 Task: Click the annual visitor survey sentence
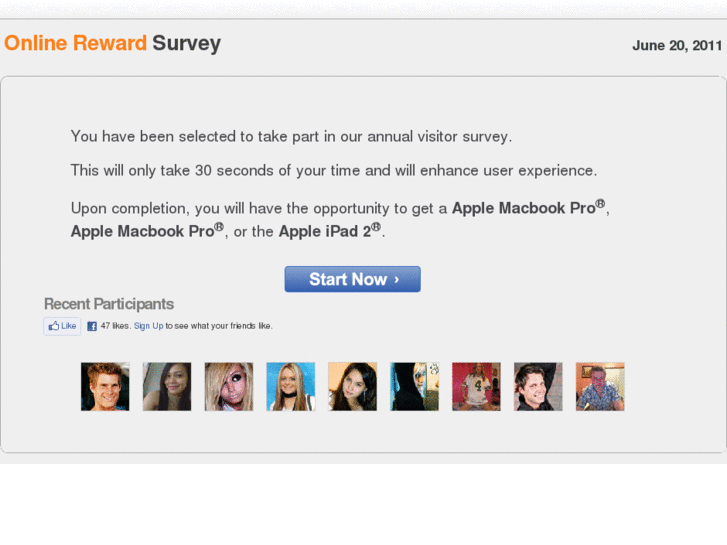[x=291, y=136]
